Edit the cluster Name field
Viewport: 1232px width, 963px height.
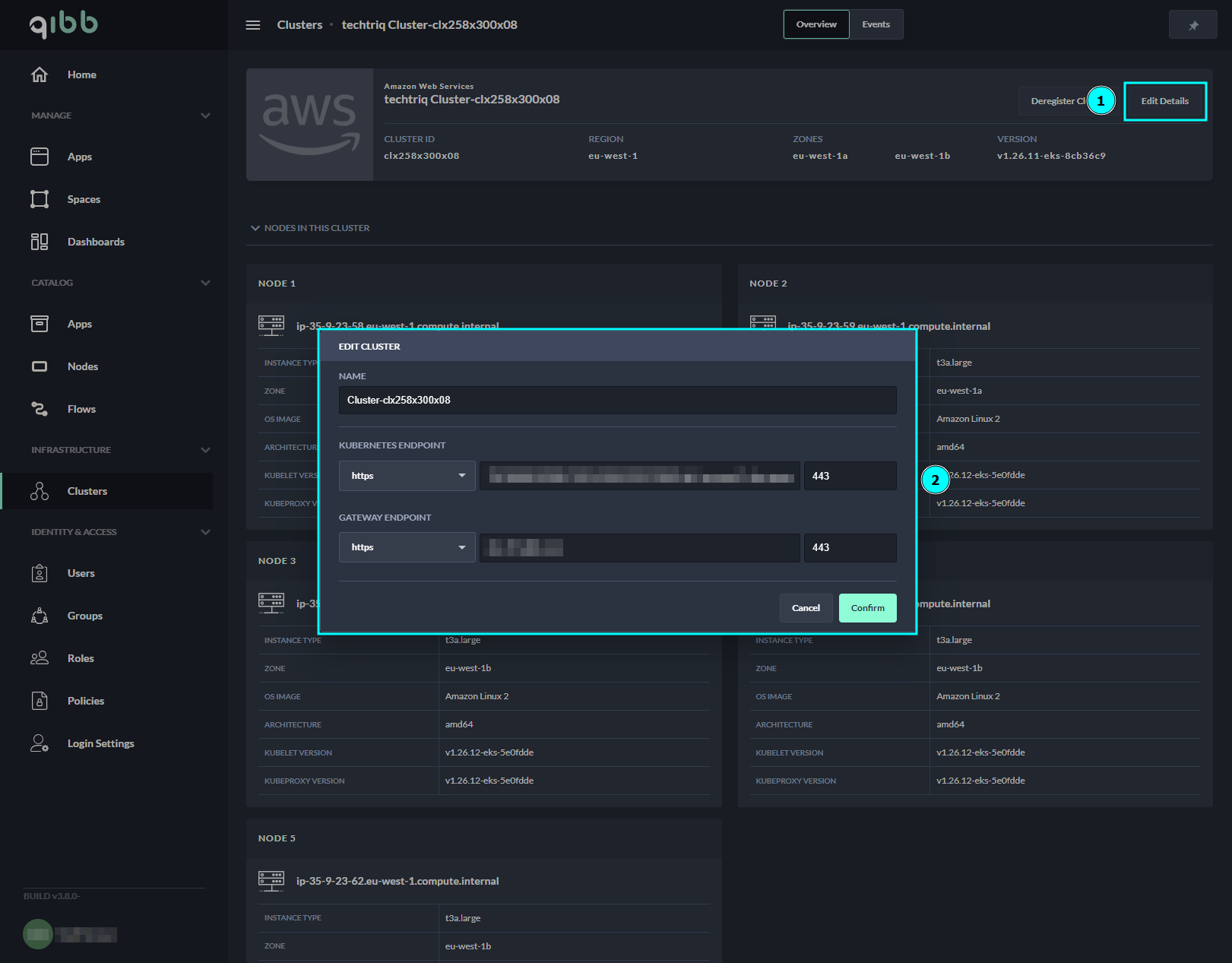point(617,400)
